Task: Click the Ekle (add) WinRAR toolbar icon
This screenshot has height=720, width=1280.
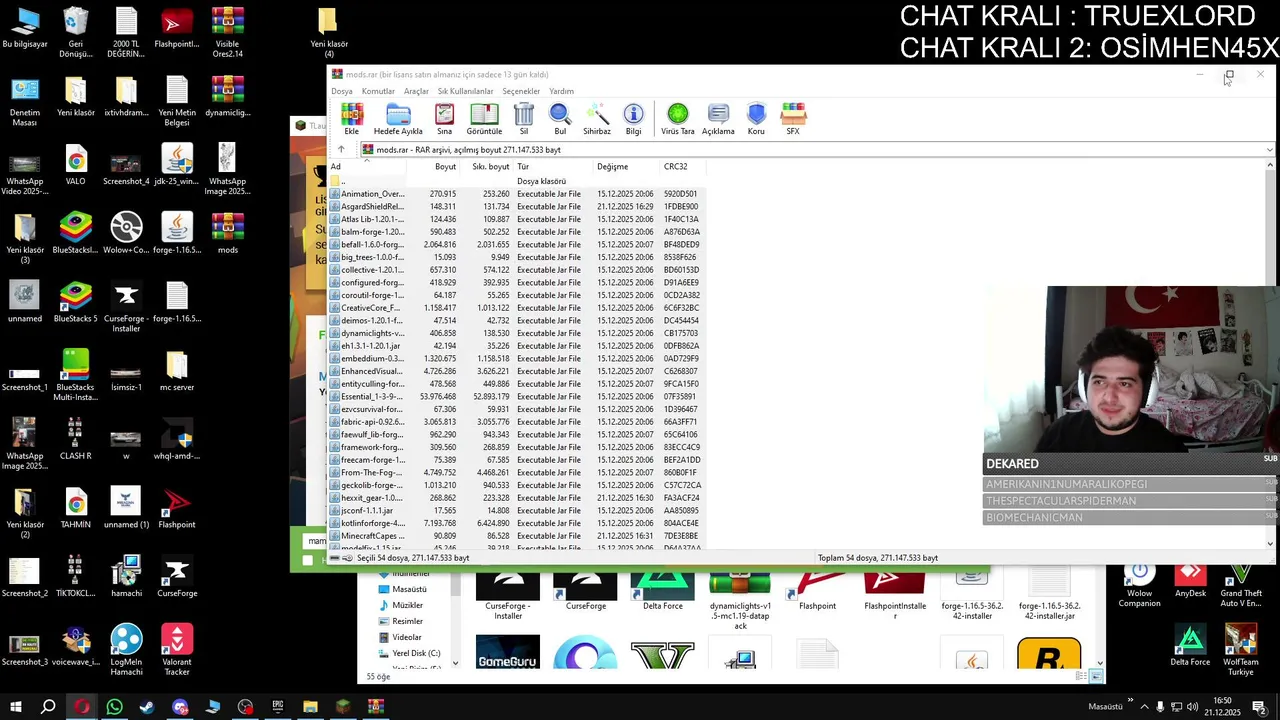Action: coord(352,118)
